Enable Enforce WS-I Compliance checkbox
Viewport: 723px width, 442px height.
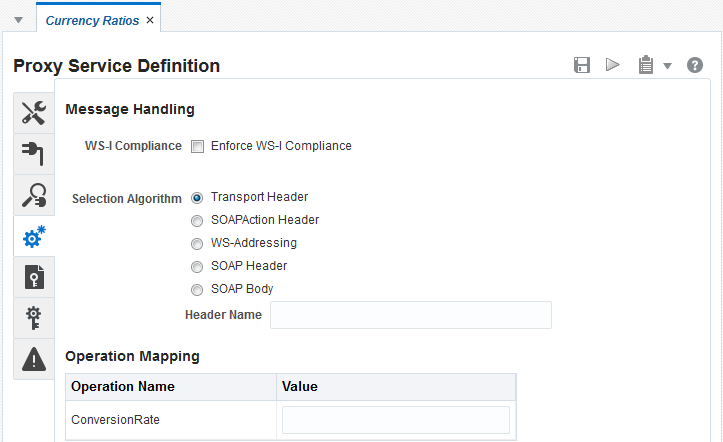click(197, 147)
